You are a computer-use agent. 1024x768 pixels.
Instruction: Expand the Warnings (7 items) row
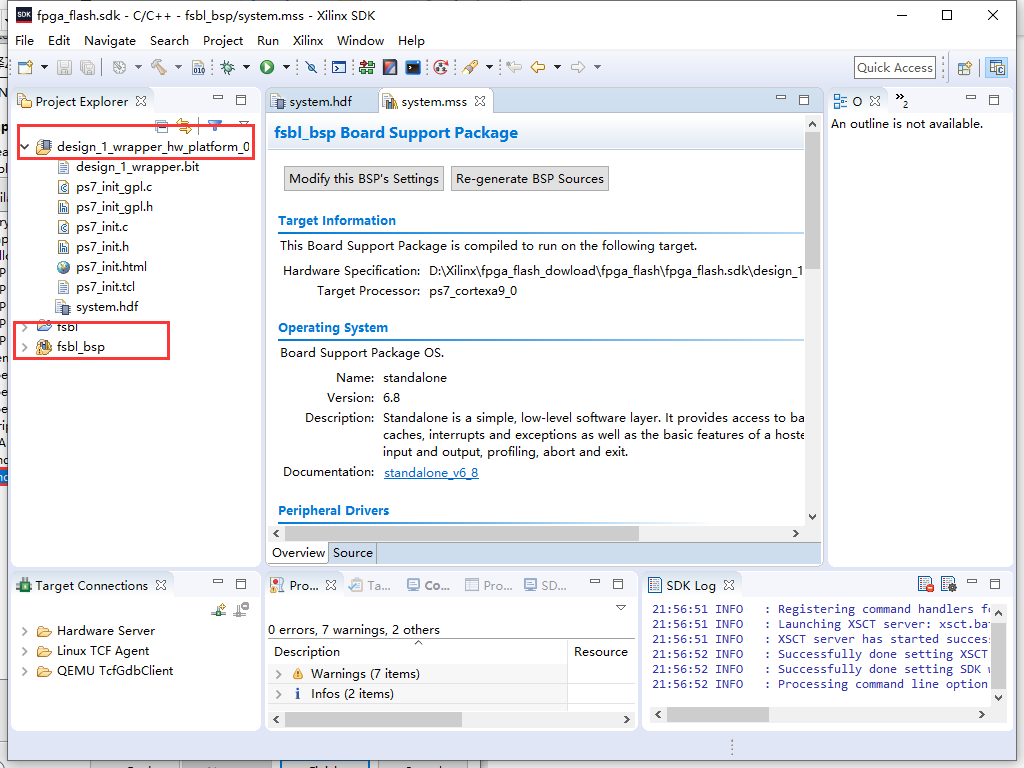point(279,674)
